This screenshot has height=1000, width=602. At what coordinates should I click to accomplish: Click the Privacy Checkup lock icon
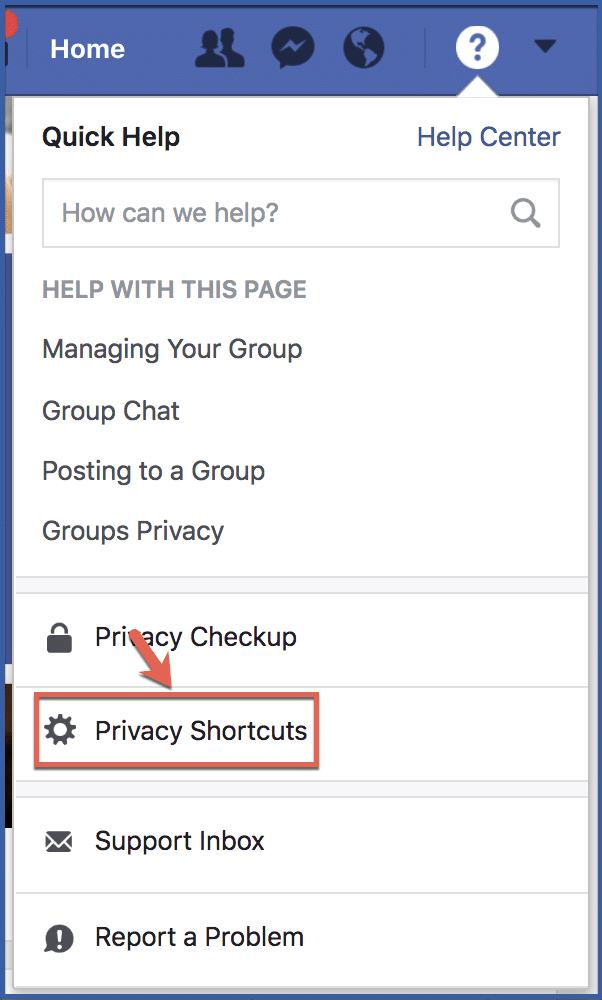tap(60, 637)
